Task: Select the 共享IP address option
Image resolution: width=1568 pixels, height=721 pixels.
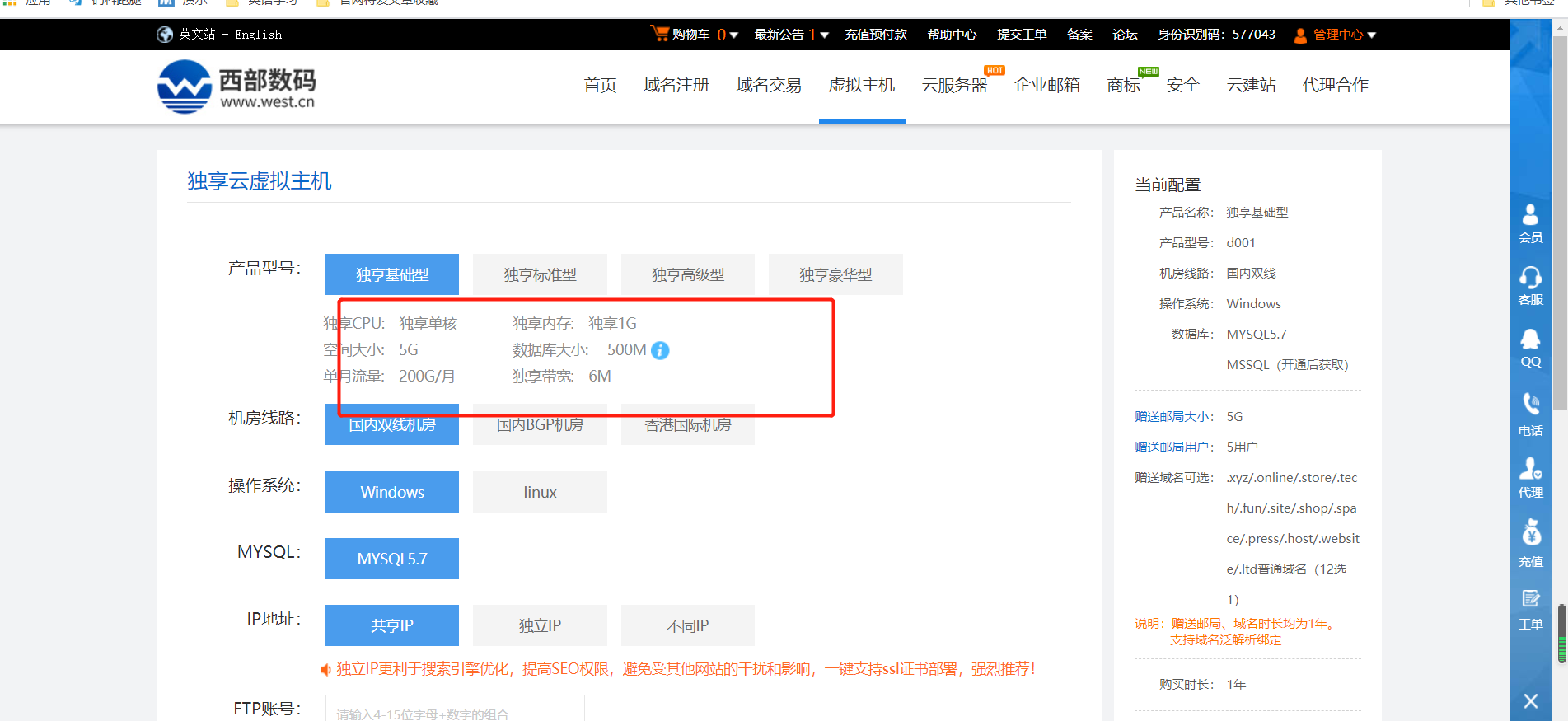Action: coord(392,625)
